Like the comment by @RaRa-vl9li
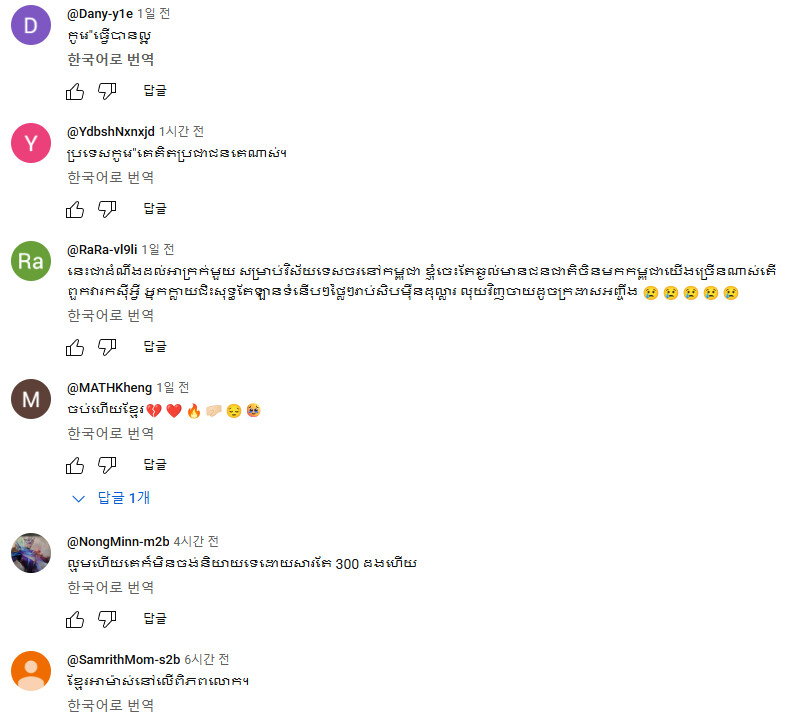 tap(75, 347)
